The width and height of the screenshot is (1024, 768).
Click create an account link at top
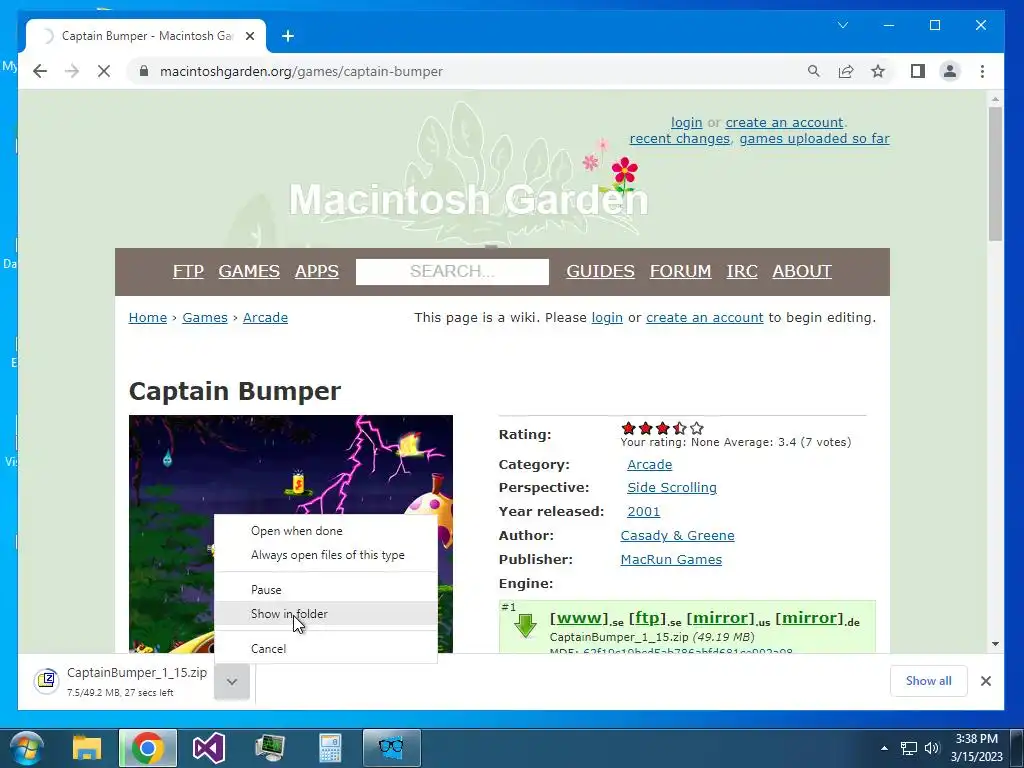click(784, 123)
